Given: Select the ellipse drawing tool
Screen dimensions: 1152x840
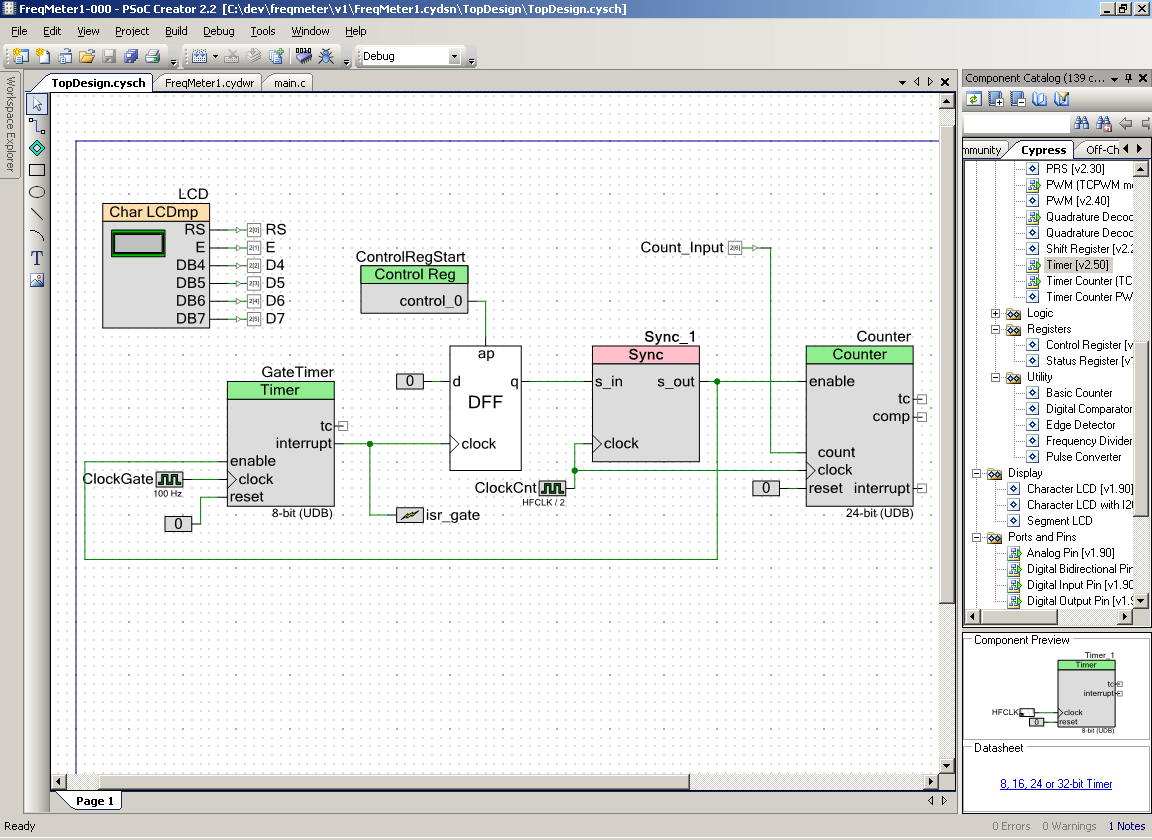Looking at the screenshot, I should pos(36,192).
